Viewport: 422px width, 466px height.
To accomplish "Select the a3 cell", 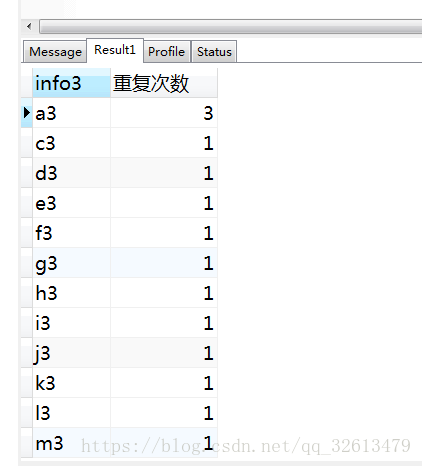I will (71, 113).
